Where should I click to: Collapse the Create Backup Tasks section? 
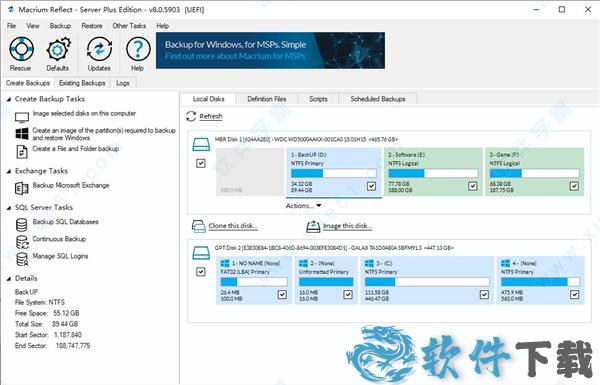[x=9, y=100]
